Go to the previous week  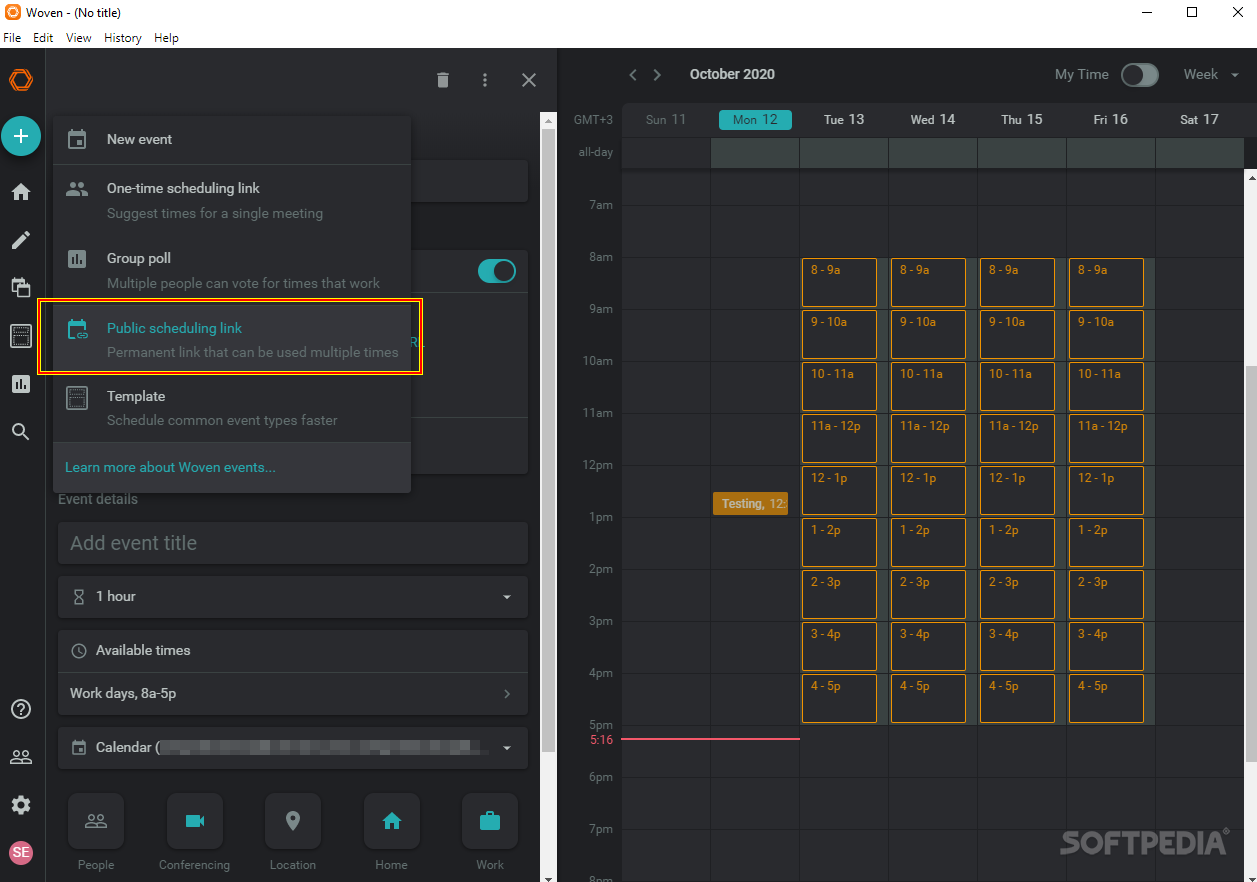click(633, 75)
